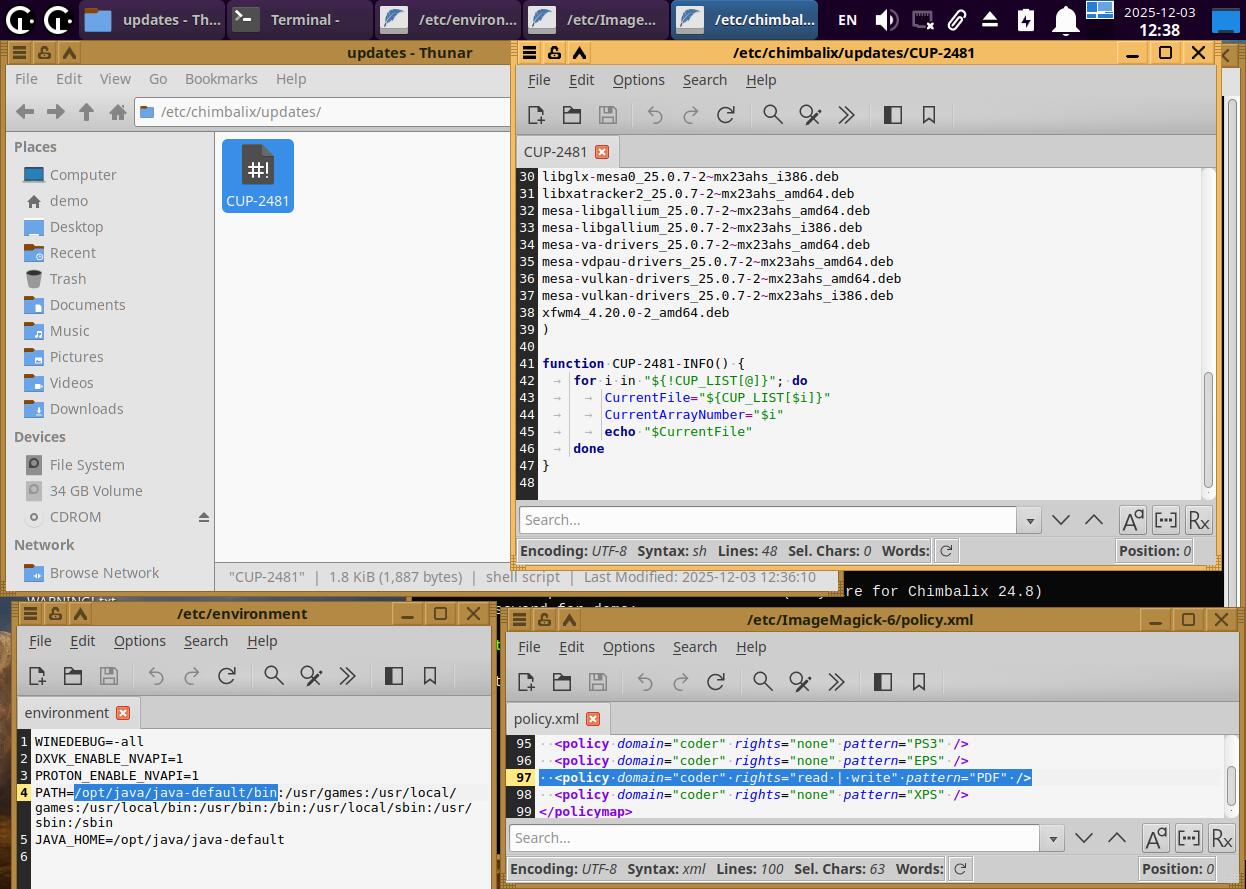The width and height of the screenshot is (1246, 889).
Task: Enable Regex search in CUP-2481 search bar
Action: click(x=1198, y=520)
